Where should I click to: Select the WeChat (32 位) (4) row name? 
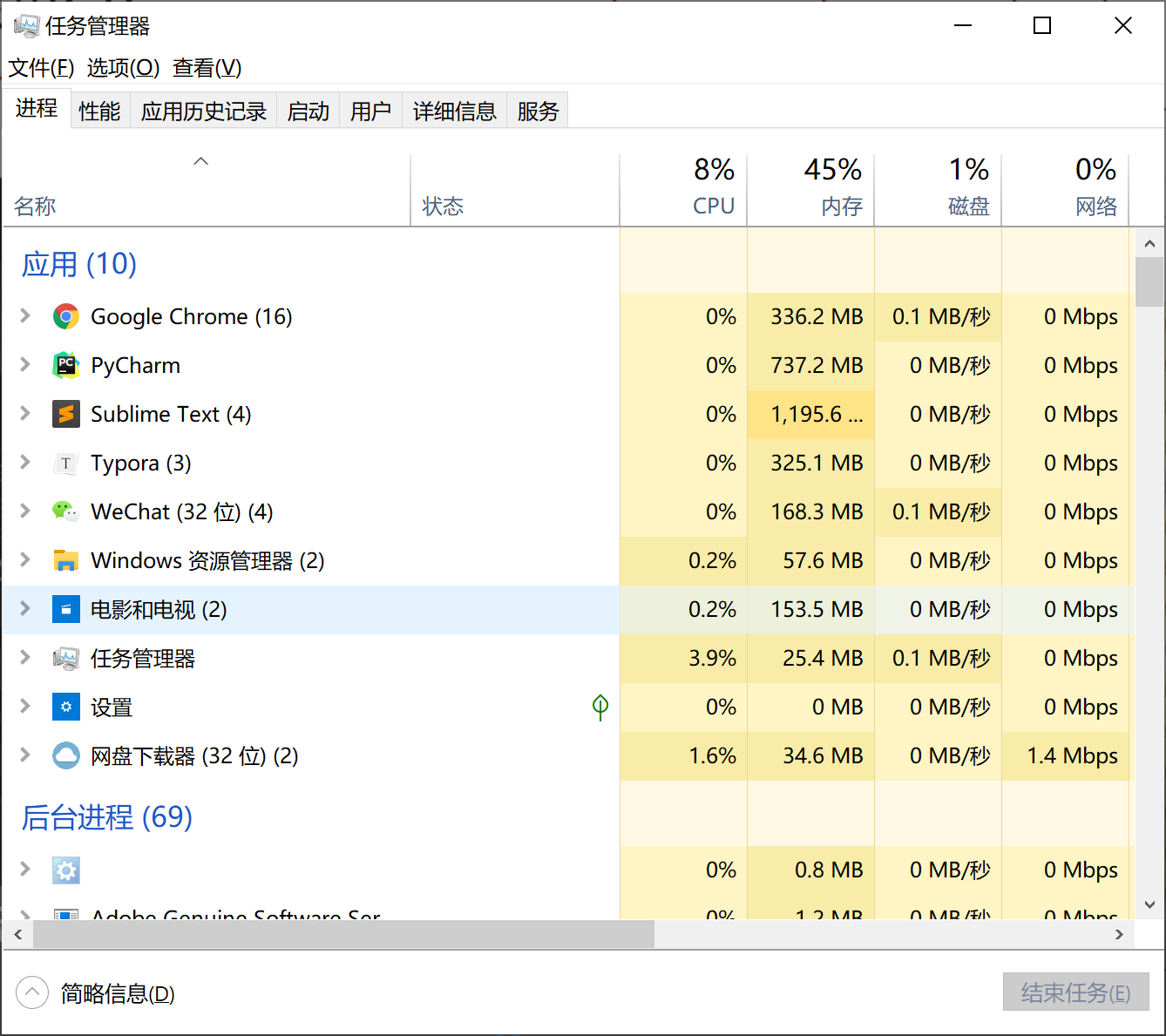pyautogui.click(x=182, y=511)
